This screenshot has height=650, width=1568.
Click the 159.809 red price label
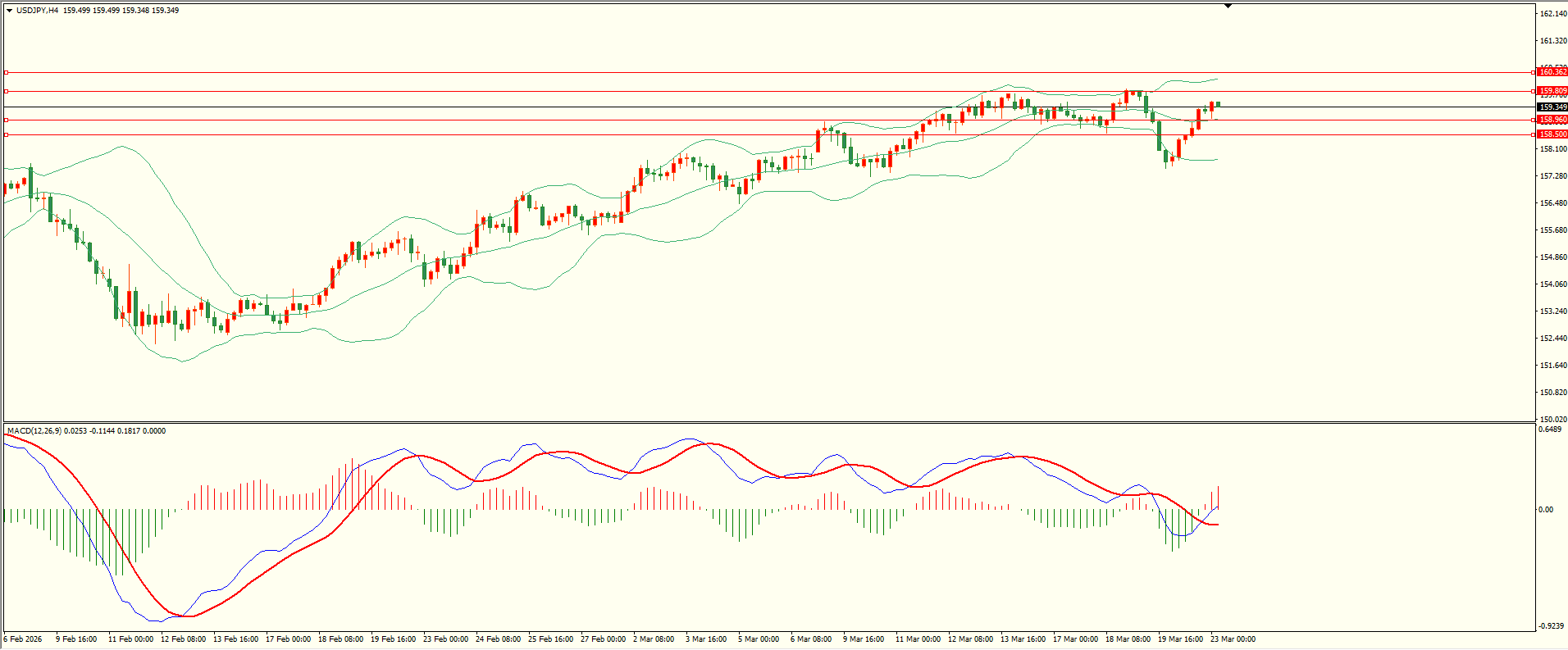(x=1552, y=91)
